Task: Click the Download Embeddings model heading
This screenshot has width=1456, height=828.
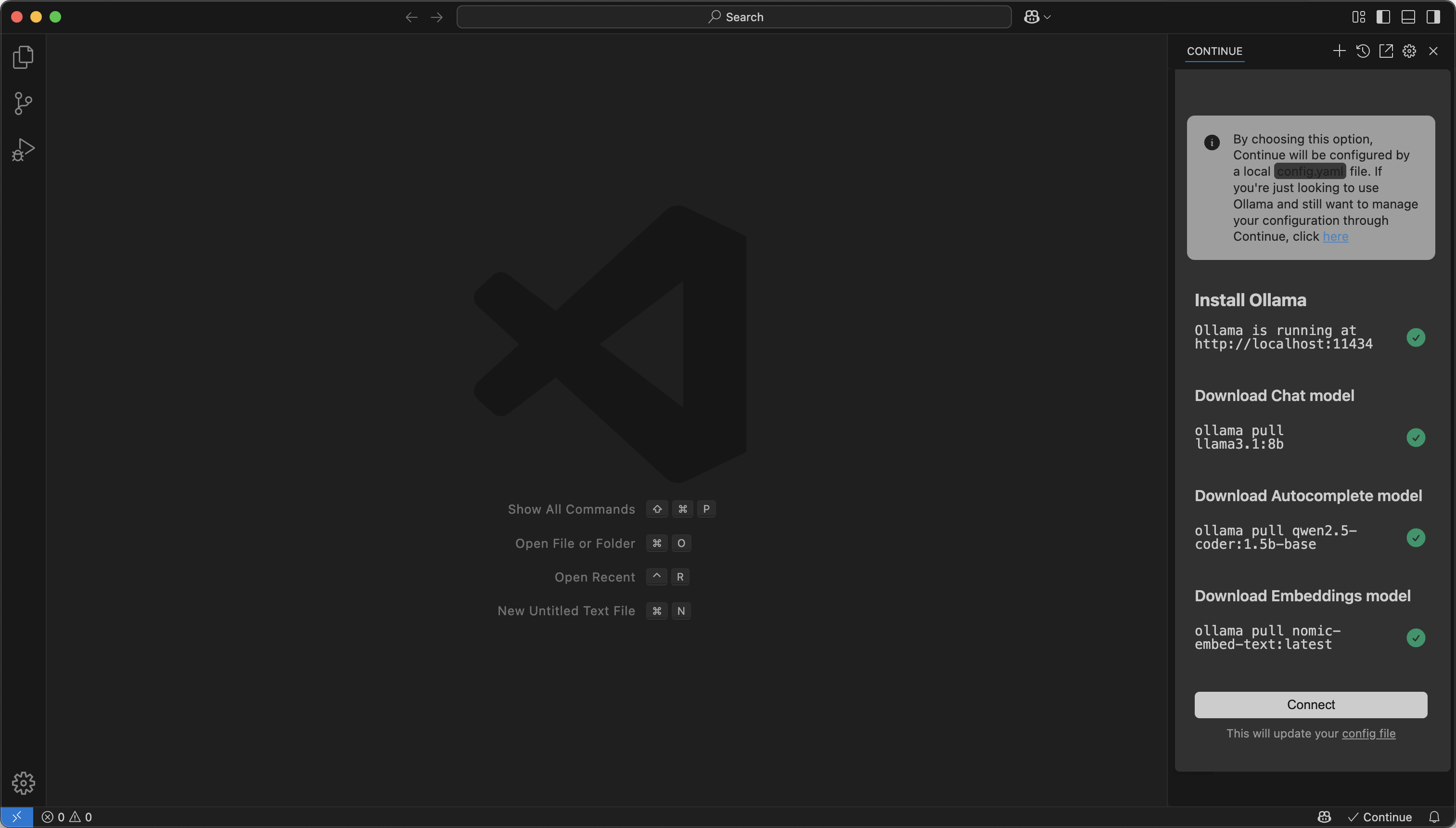Action: tap(1303, 596)
